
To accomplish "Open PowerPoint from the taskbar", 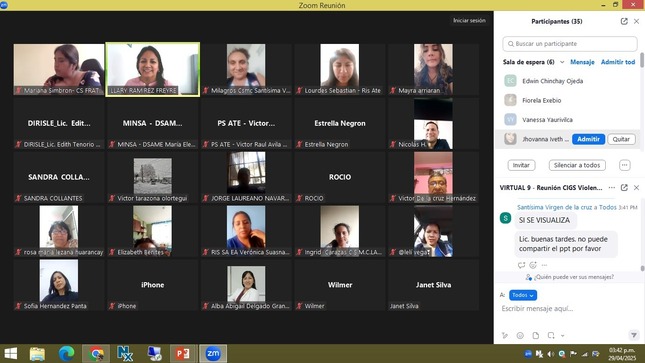I will click(x=183, y=354).
